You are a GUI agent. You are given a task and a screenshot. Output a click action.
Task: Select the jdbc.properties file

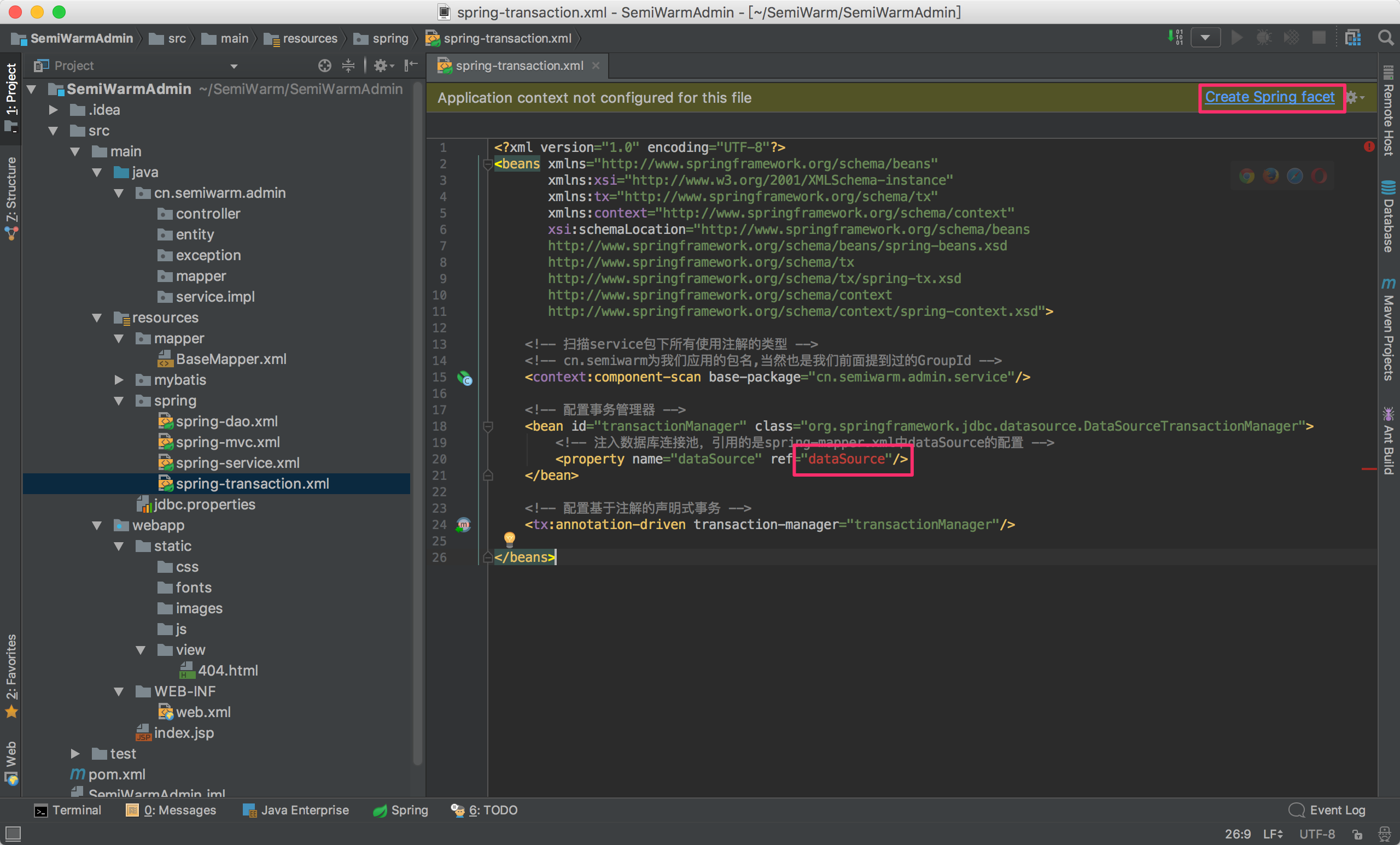pos(195,504)
